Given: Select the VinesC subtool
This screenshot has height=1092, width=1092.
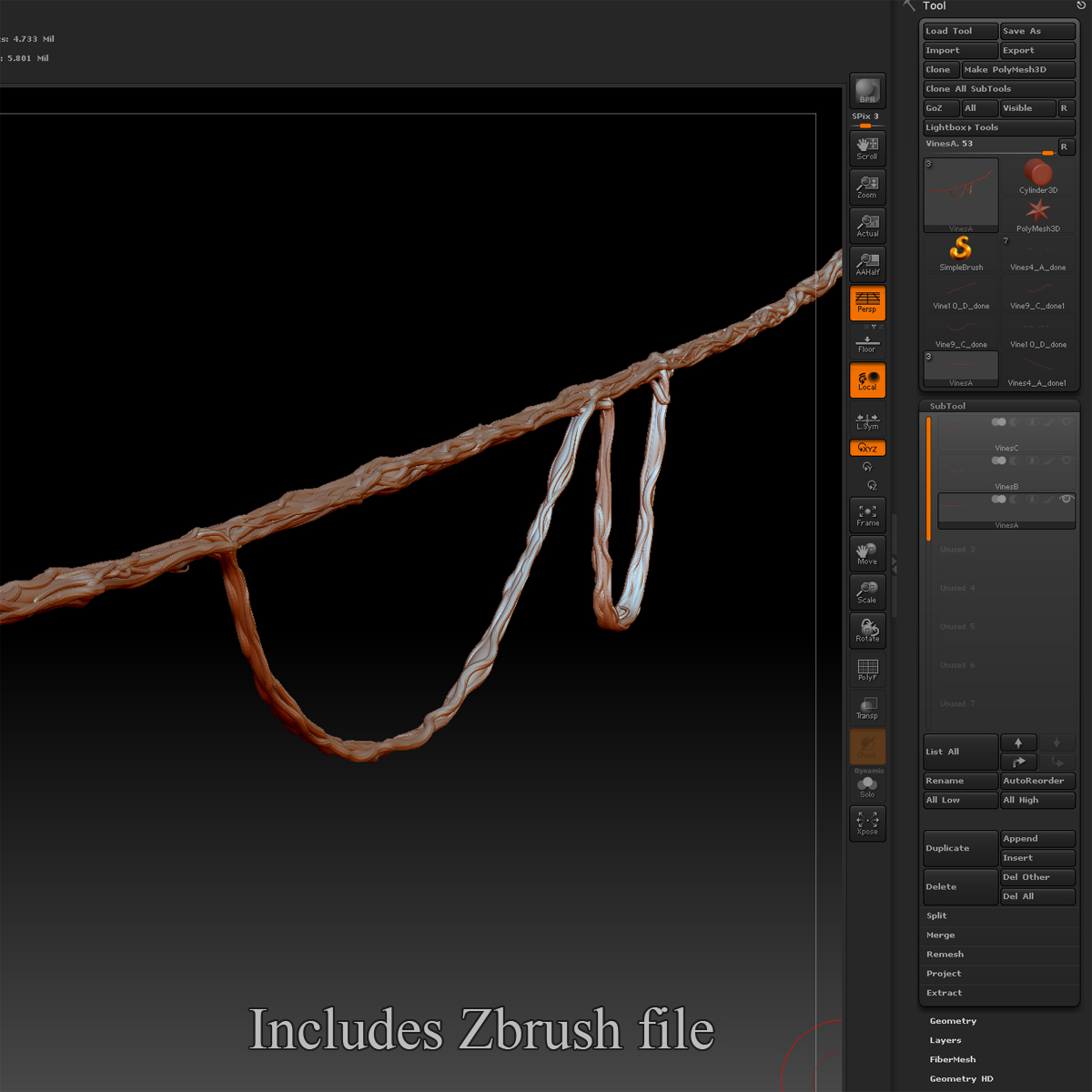Looking at the screenshot, I should click(1006, 434).
